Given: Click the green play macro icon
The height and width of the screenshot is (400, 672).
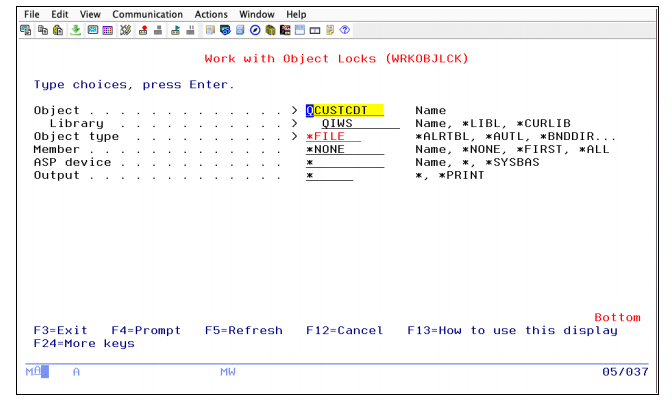Looking at the screenshot, I should 176,30.
